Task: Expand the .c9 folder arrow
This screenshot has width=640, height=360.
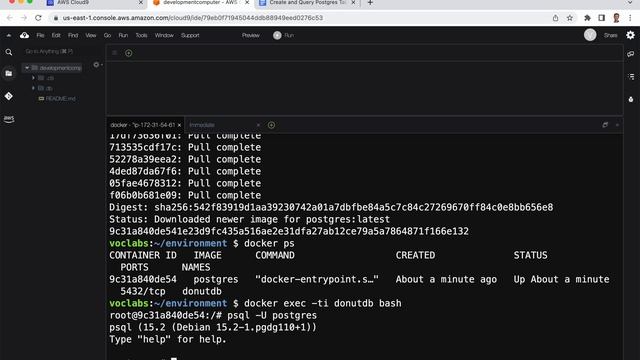Action: [33, 78]
